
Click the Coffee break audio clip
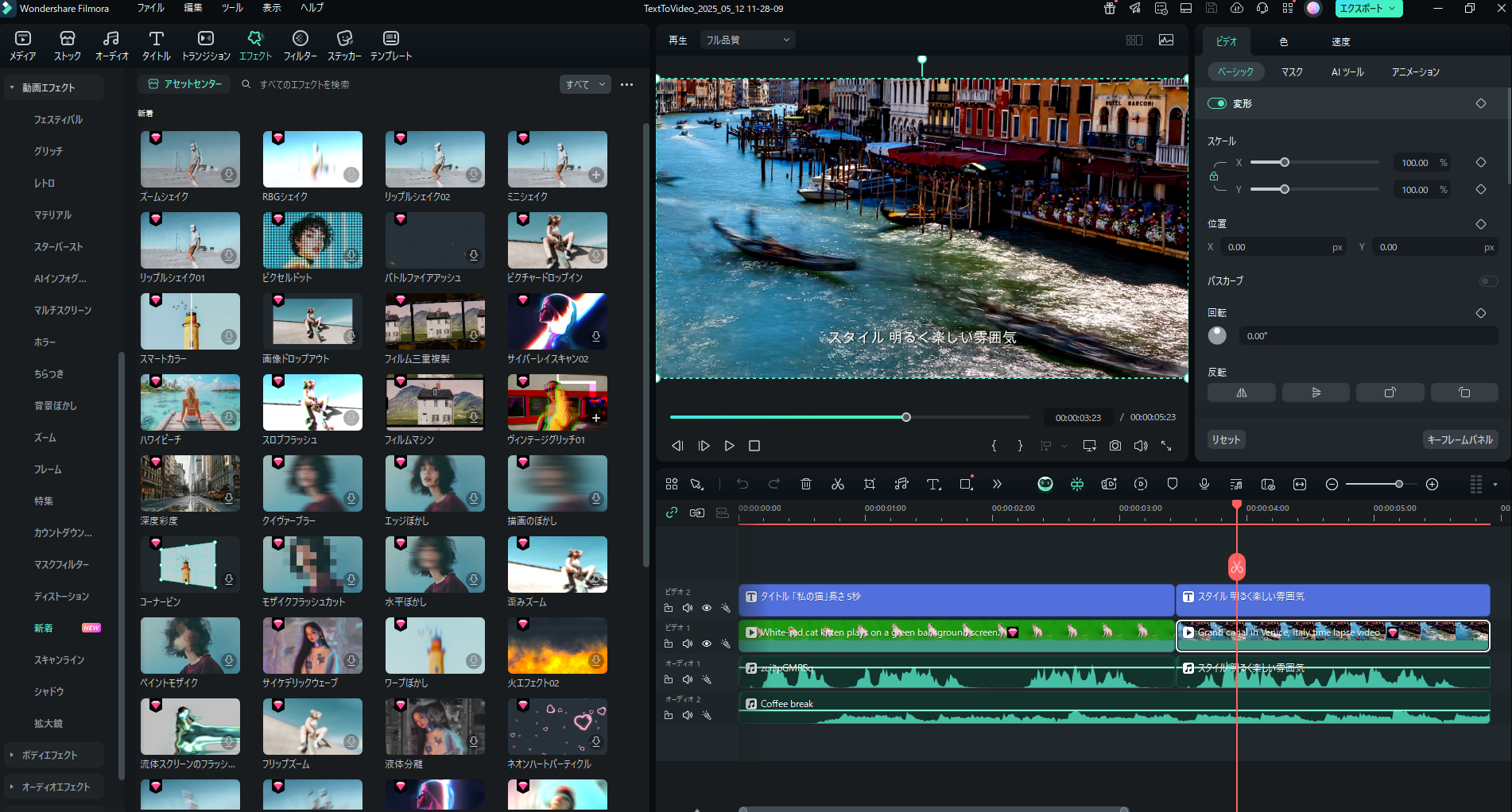(1115, 708)
